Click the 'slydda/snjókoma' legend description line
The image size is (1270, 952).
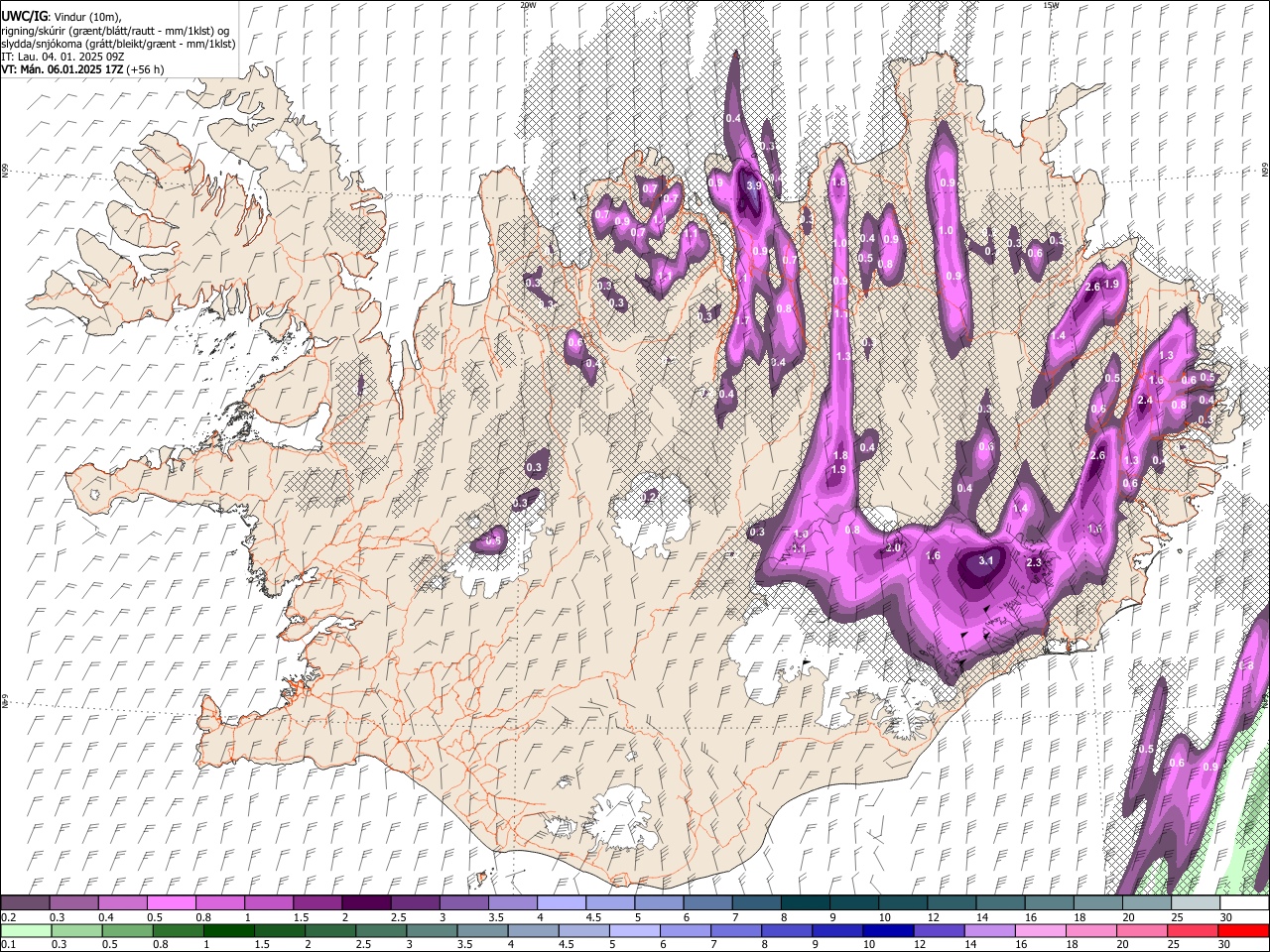point(118,44)
